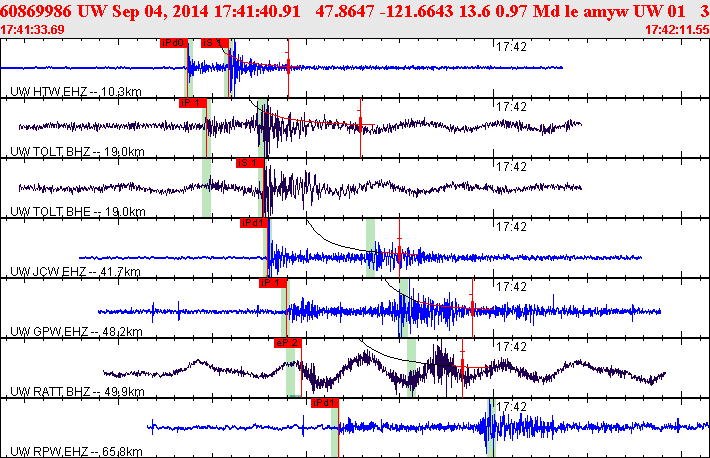
Task: Click the iPd0 pick flag on HTW trace
Action: tap(174, 43)
